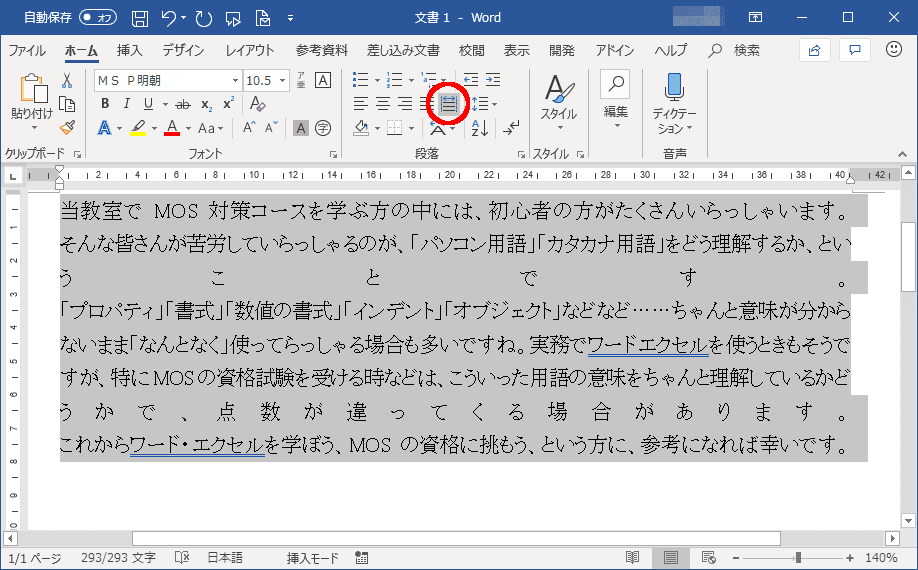Image resolution: width=918 pixels, height=570 pixels.
Task: Toggle Superscript formatting
Action: [x=228, y=104]
